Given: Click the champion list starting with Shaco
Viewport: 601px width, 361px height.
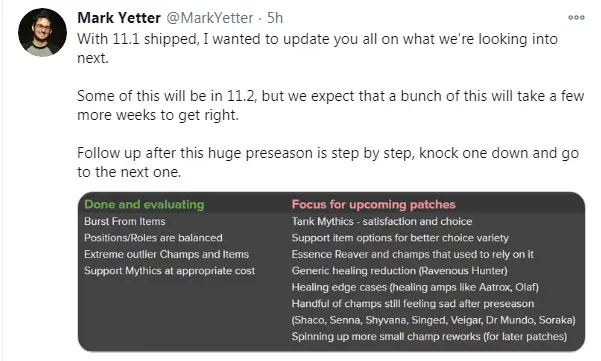Looking at the screenshot, I should 434,320.
